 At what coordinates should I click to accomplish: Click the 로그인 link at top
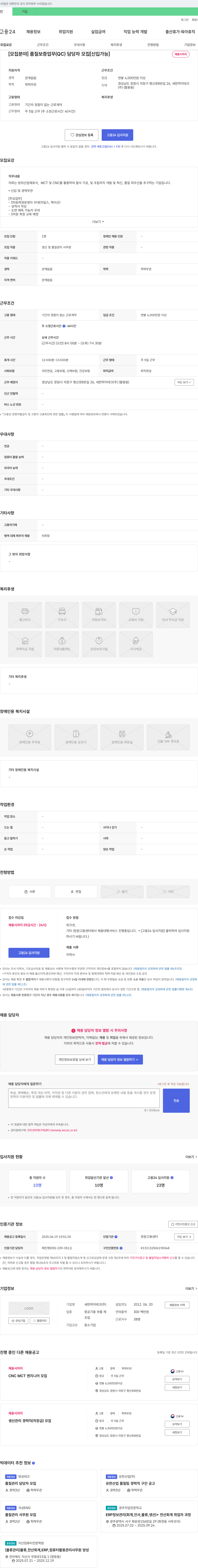(x=185, y=20)
